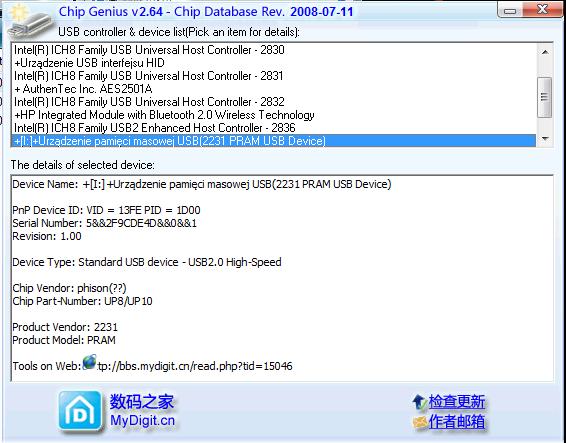Click the MyDigit.cn site text
566x443 pixels.
pos(142,420)
